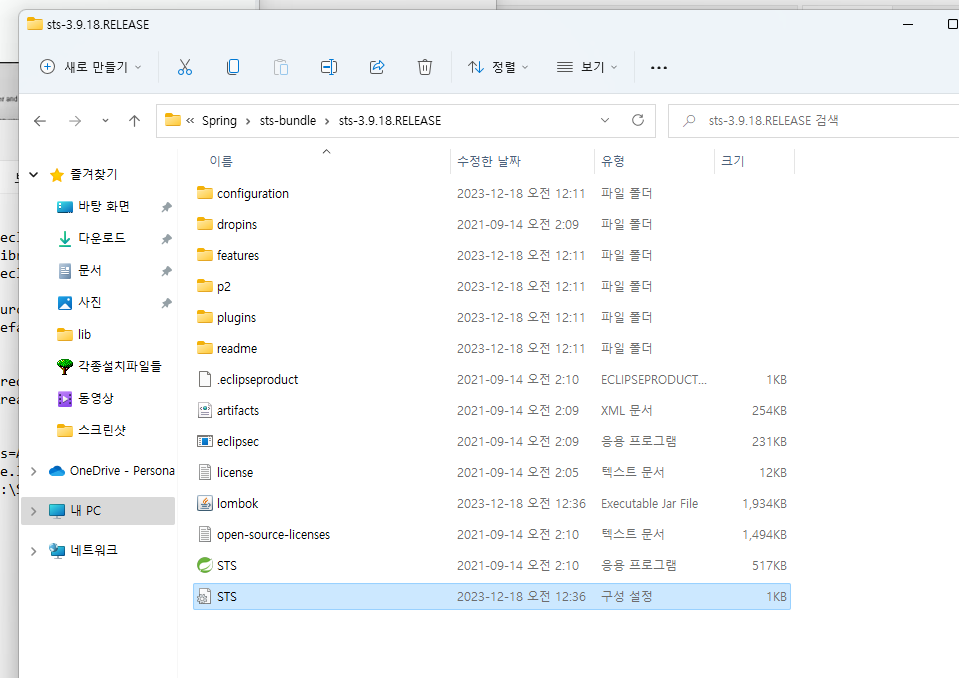
Task: Open 바탕 화면 in quick access
Action: click(103, 207)
